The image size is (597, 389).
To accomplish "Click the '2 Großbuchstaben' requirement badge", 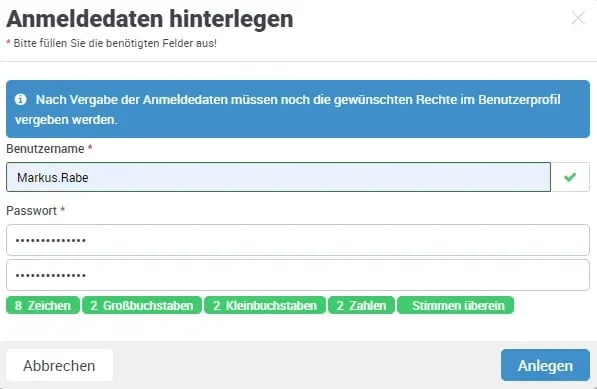I will click(x=142, y=305).
